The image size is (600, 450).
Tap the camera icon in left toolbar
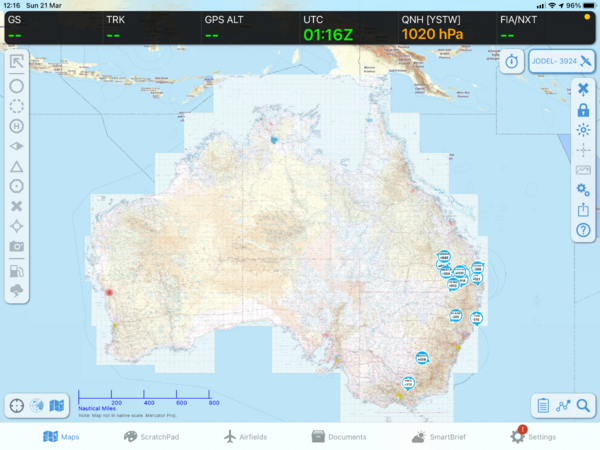pyautogui.click(x=17, y=246)
